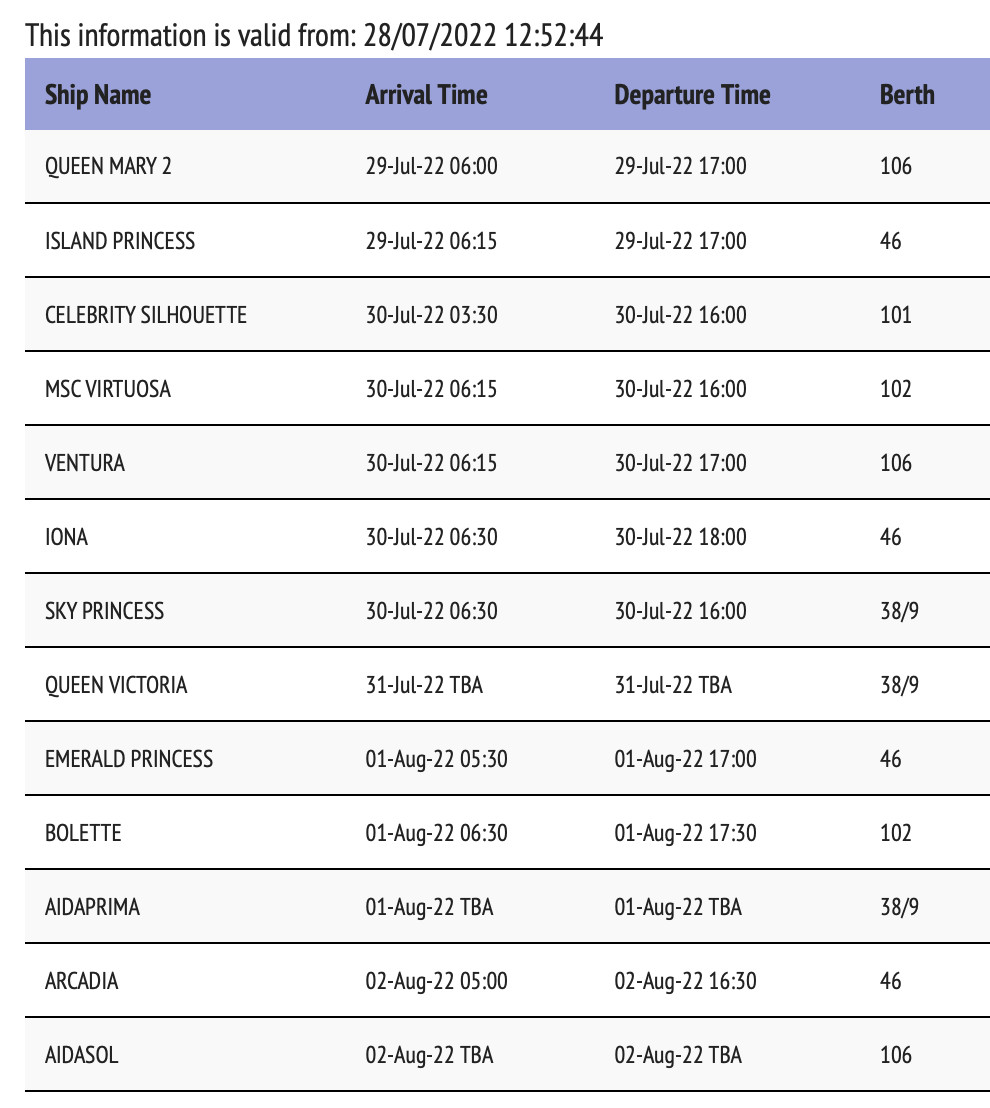Select the AIDAPRIMA ship entry
This screenshot has width=990, height=1108.
[x=92, y=907]
